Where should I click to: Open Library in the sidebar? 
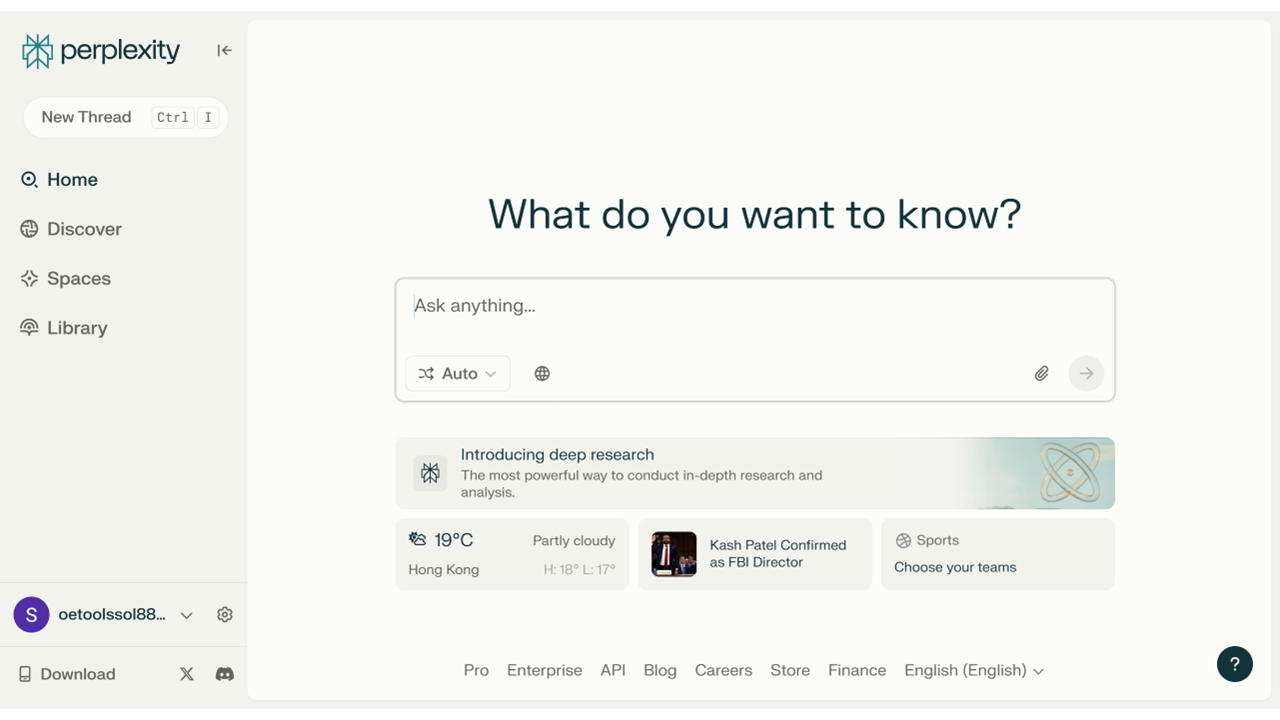(x=76, y=328)
